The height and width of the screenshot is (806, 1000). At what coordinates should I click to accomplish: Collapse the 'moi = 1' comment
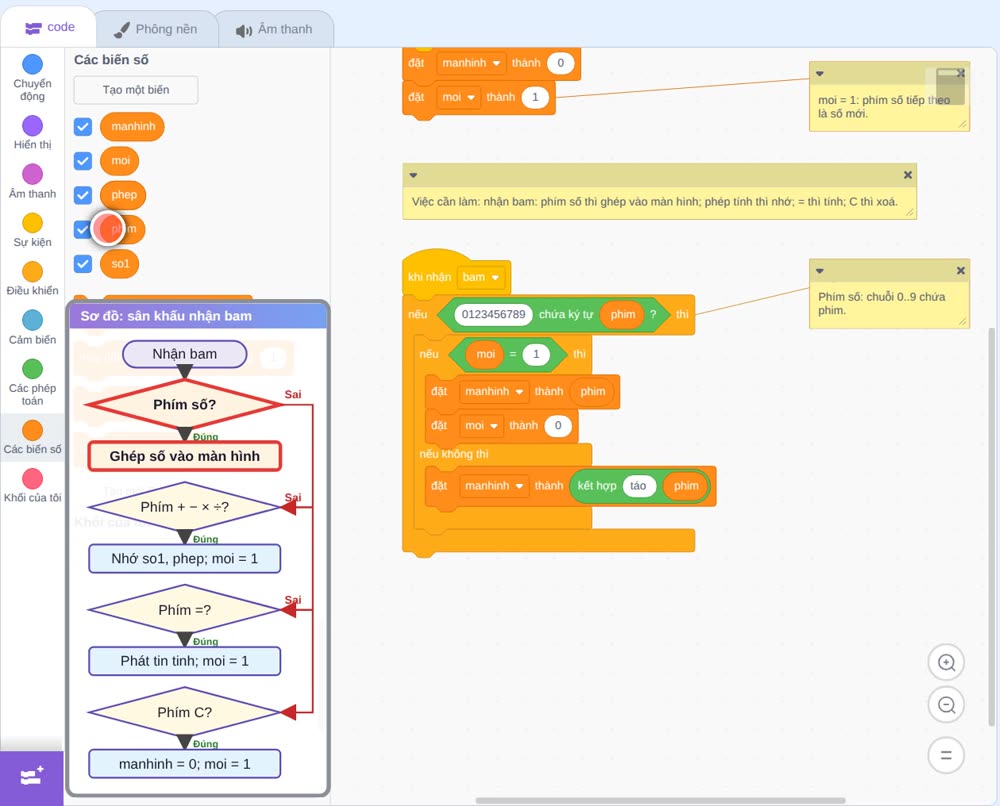[820, 73]
